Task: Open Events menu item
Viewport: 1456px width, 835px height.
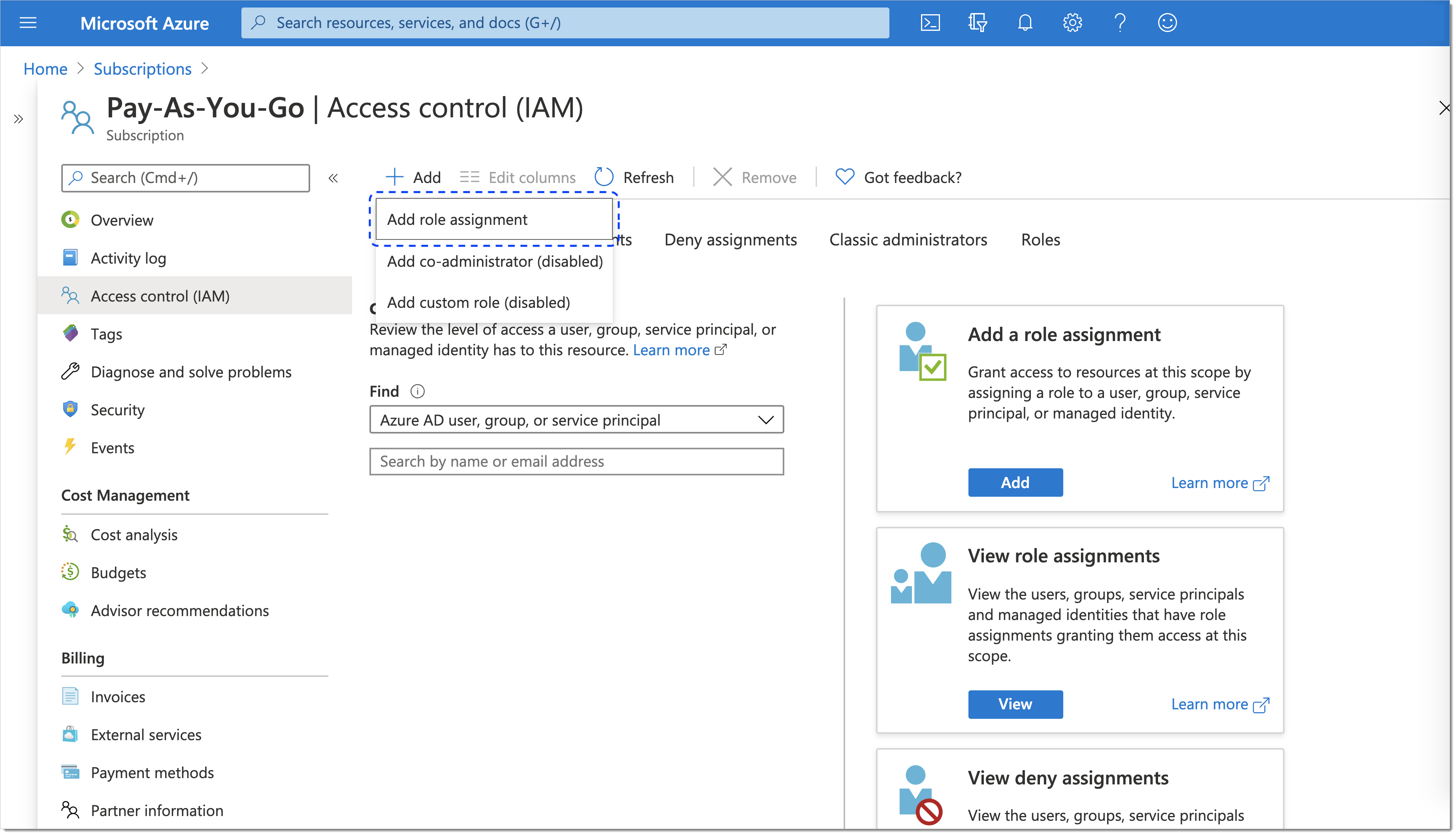Action: 195,447
